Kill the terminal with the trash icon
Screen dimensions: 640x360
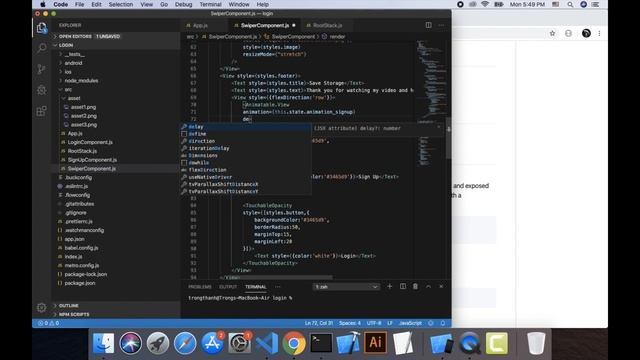415,287
